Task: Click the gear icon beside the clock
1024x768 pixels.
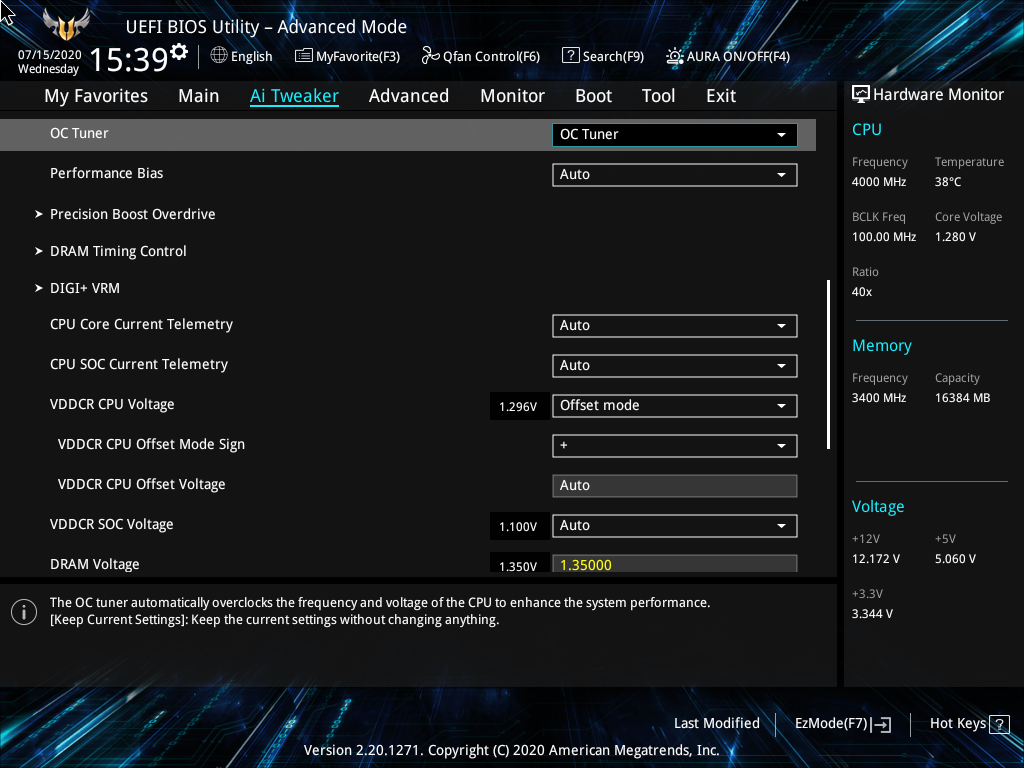Action: [x=179, y=52]
